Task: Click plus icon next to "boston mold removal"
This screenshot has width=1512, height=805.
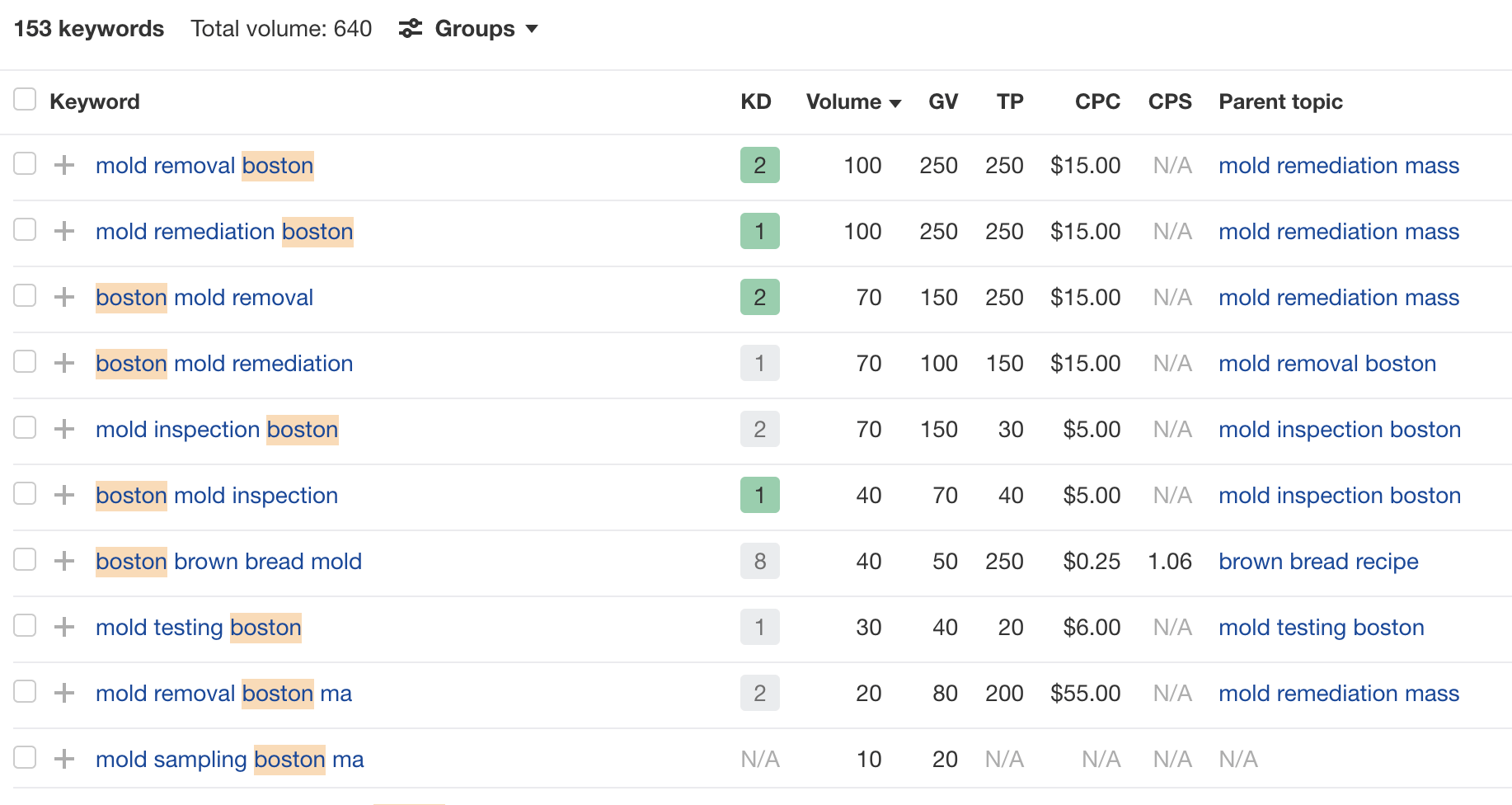Action: point(63,297)
